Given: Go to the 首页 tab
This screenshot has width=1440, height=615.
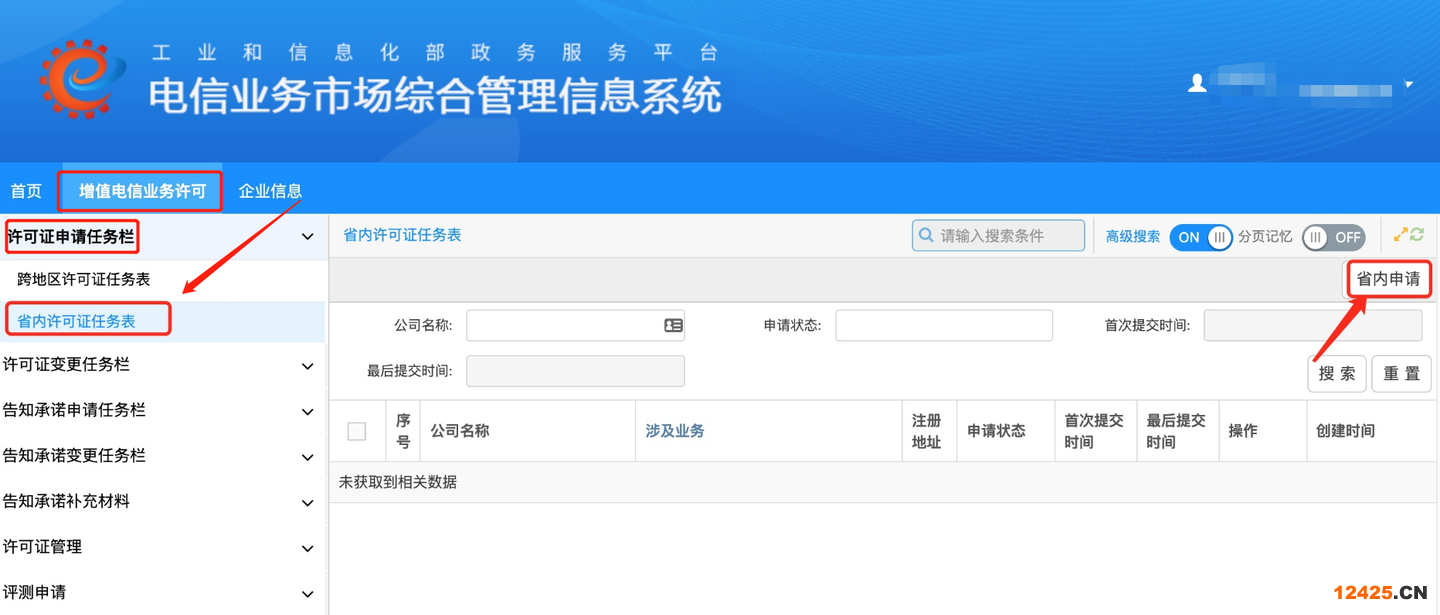Looking at the screenshot, I should tap(26, 191).
